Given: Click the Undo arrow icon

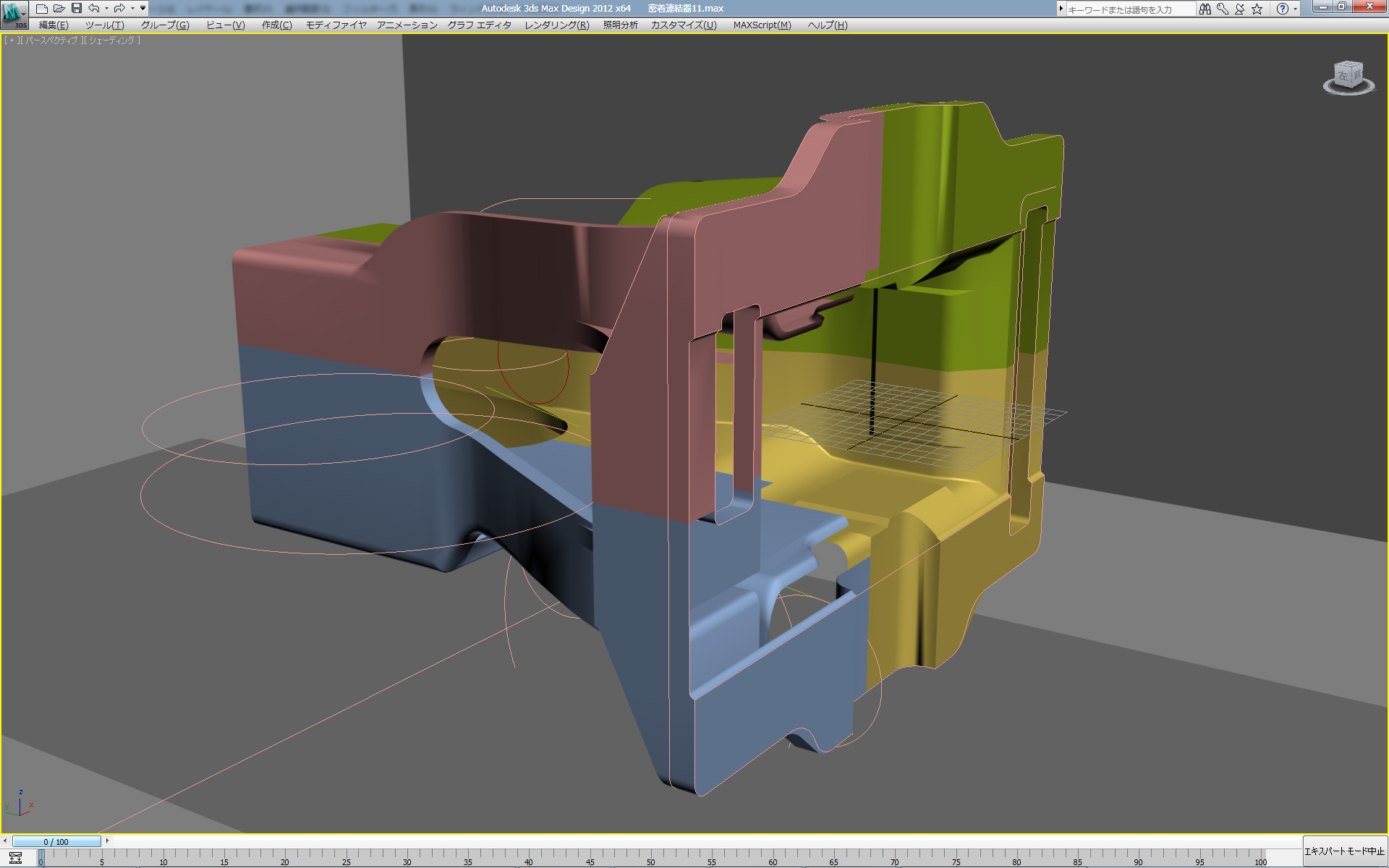Looking at the screenshot, I should 94,9.
